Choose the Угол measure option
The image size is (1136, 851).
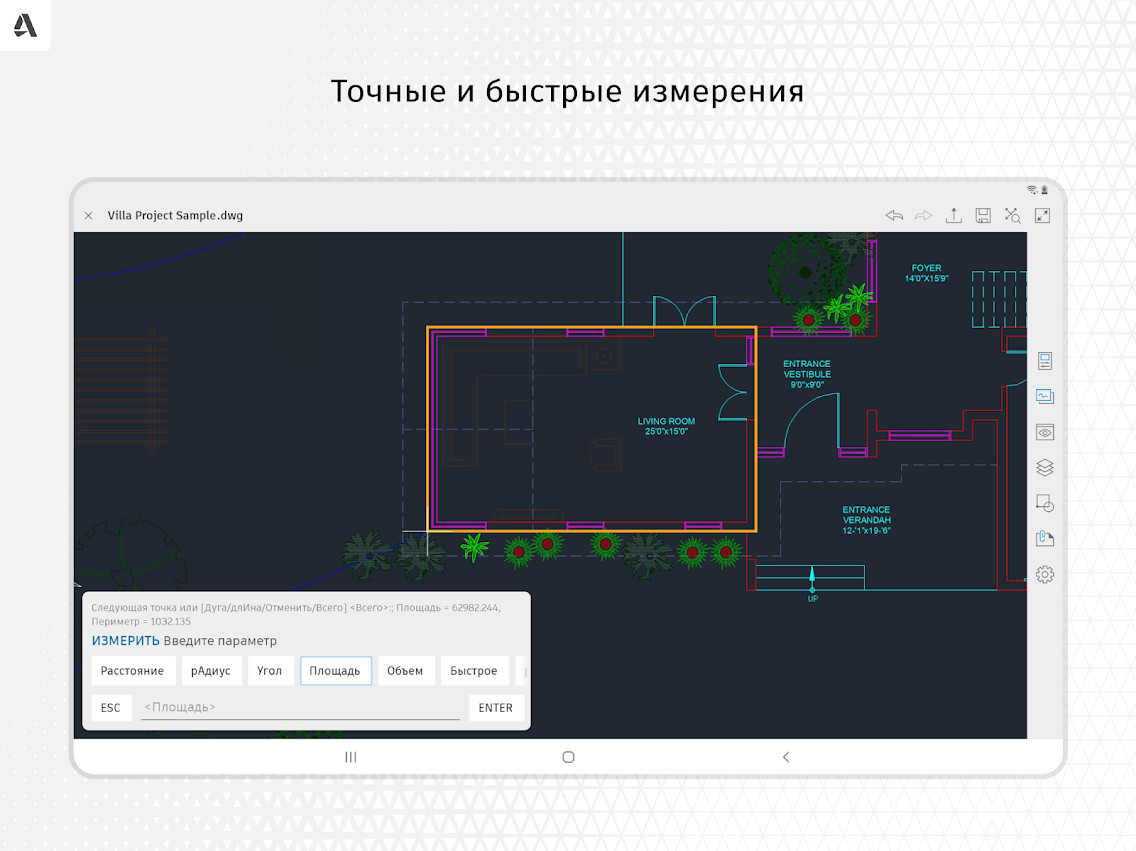(x=270, y=671)
